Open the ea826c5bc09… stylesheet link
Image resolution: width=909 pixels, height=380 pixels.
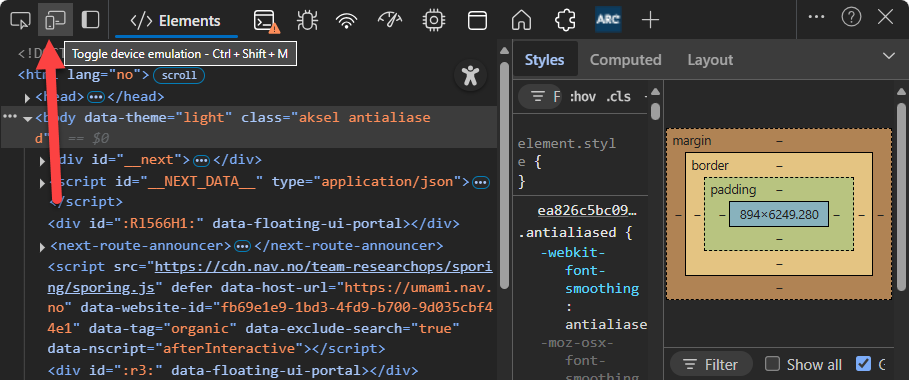tap(587, 211)
